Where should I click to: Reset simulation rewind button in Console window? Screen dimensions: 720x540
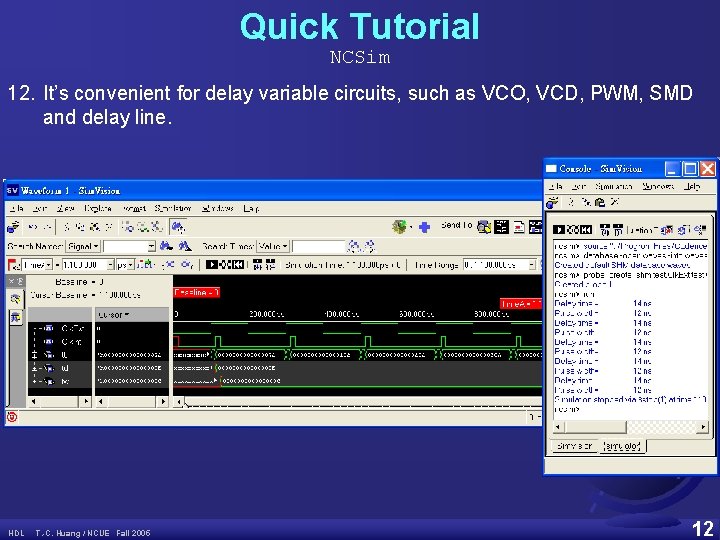point(586,230)
